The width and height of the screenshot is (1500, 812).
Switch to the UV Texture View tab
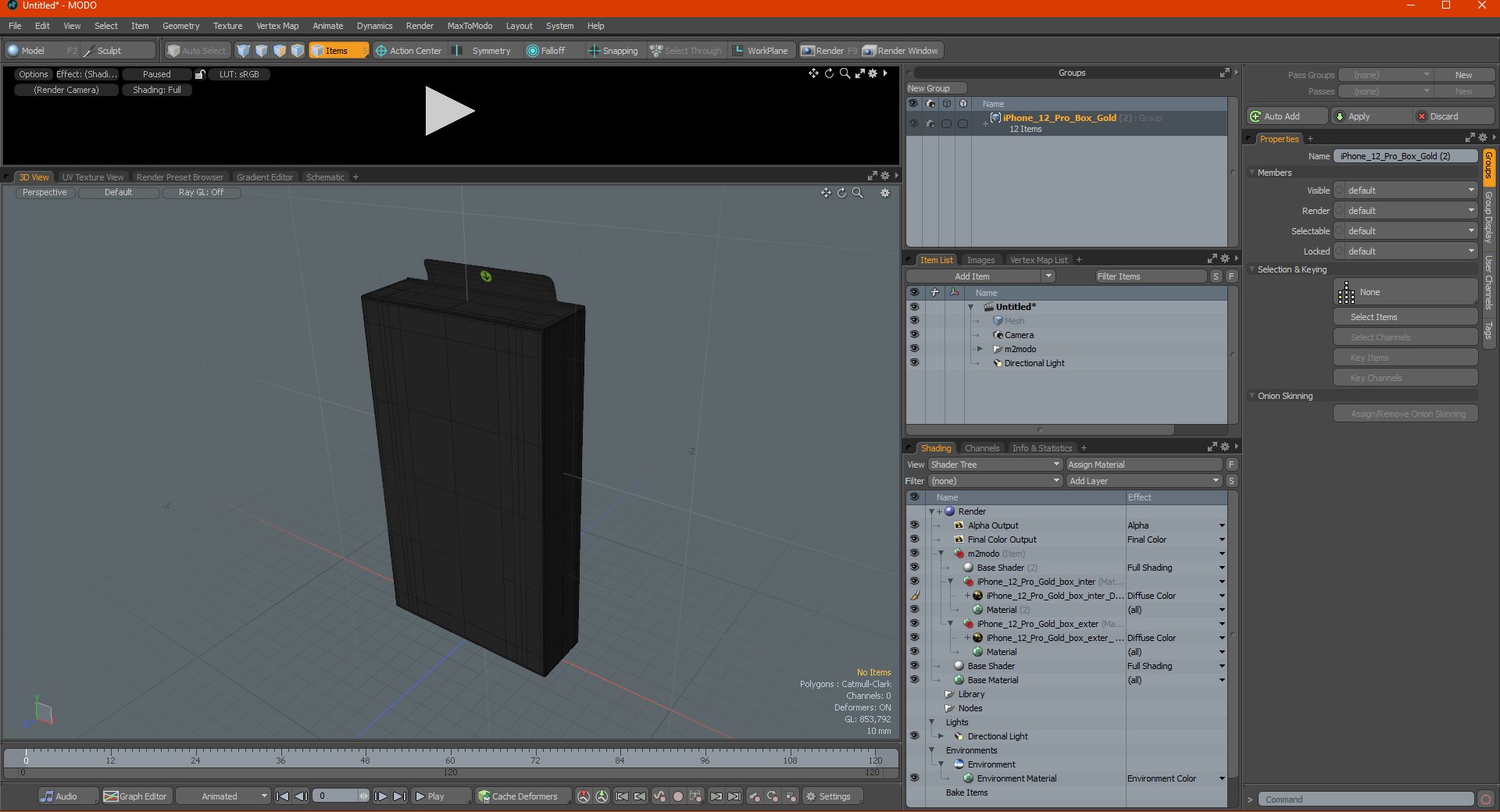pos(92,177)
